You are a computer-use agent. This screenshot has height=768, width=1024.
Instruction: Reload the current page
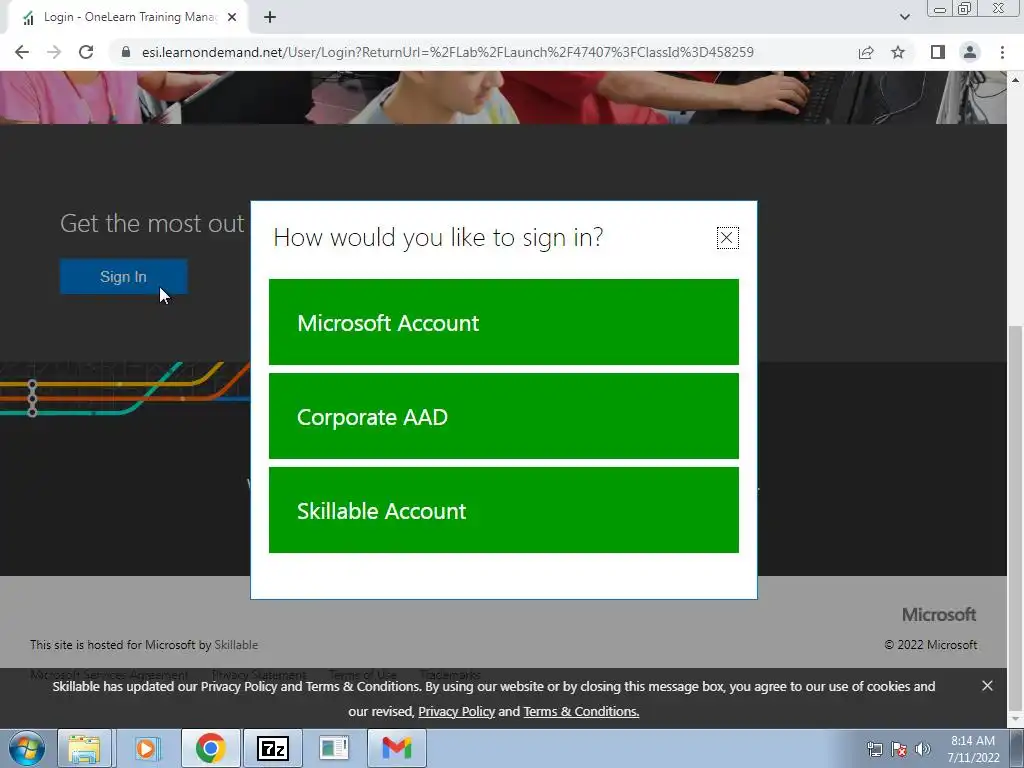pyautogui.click(x=86, y=52)
